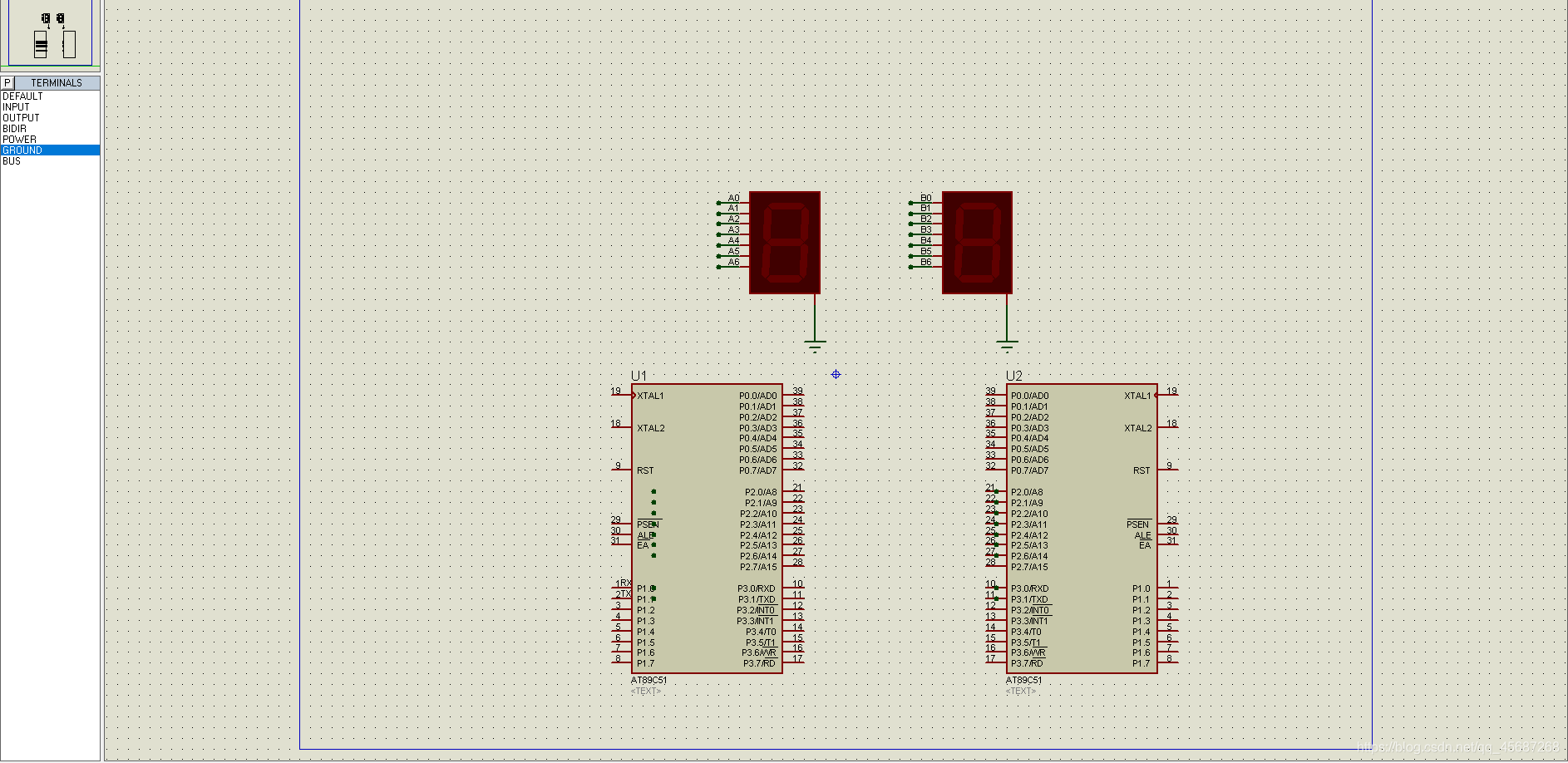Click the P pick-devices button
The width and height of the screenshot is (1568, 763).
click(x=7, y=83)
